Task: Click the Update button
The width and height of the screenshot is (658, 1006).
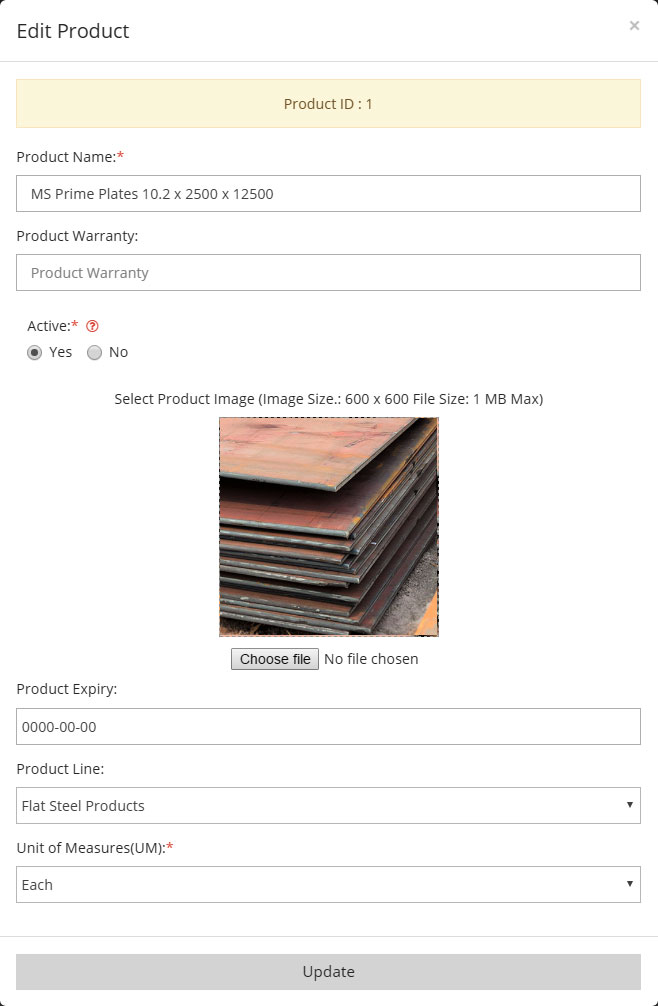Action: click(x=328, y=971)
